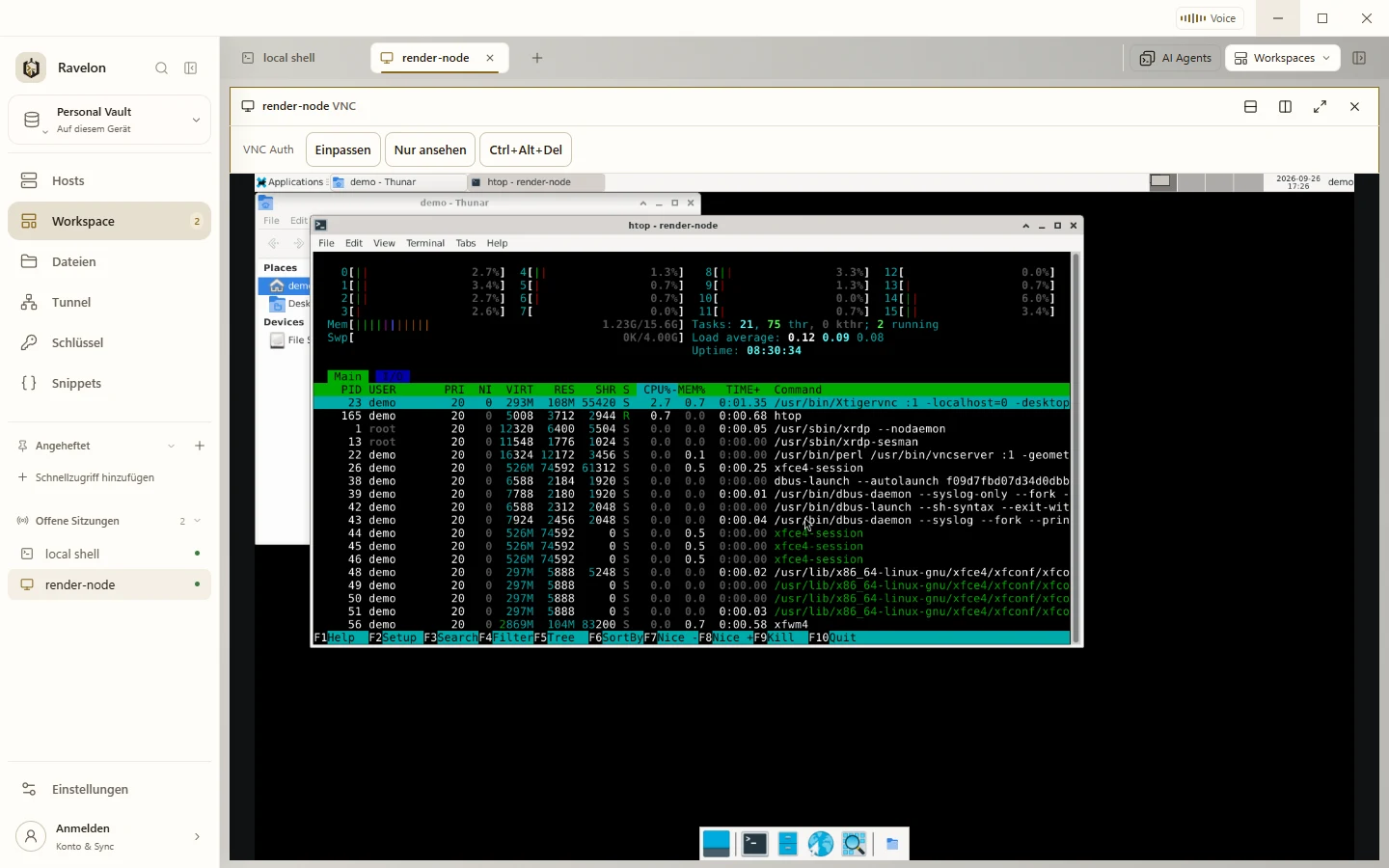Go to Hosts section
This screenshot has height=868, width=1389.
[109, 180]
